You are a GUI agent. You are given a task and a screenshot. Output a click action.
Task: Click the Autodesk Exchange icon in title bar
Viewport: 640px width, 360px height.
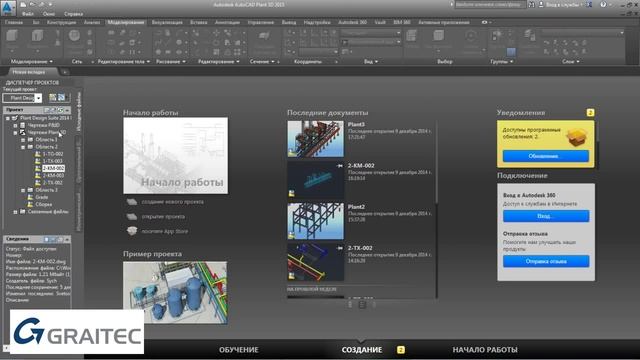point(589,4)
